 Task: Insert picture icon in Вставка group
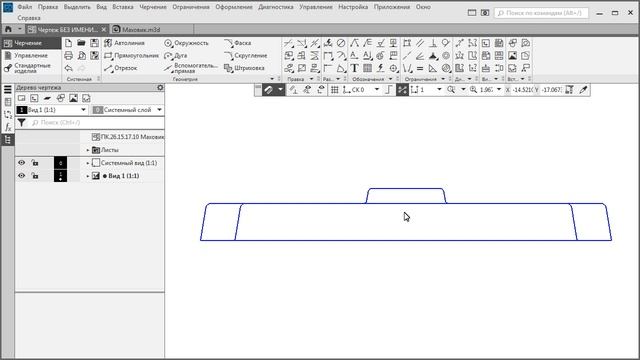(513, 56)
